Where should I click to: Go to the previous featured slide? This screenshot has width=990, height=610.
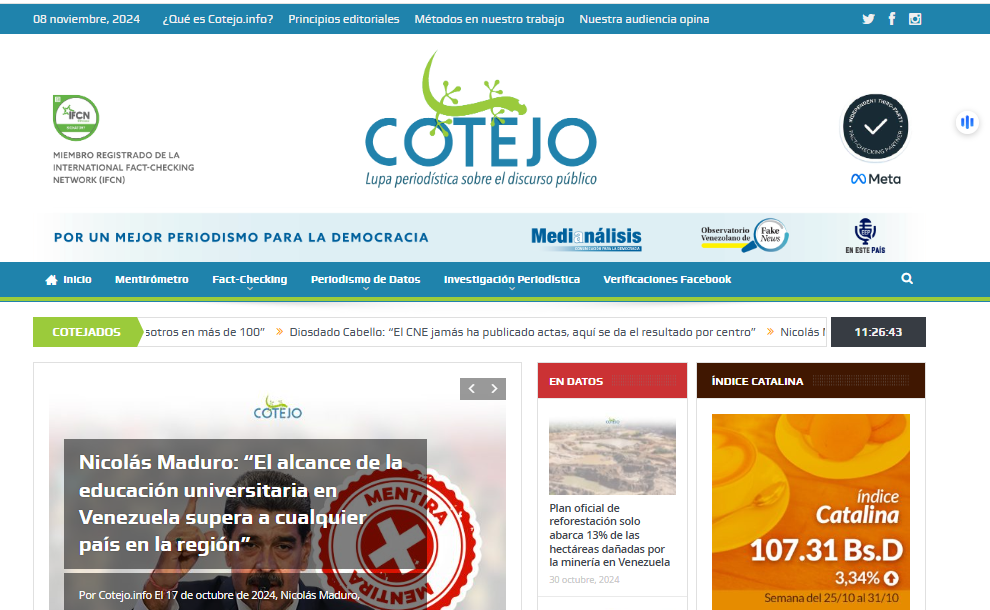[x=472, y=389]
